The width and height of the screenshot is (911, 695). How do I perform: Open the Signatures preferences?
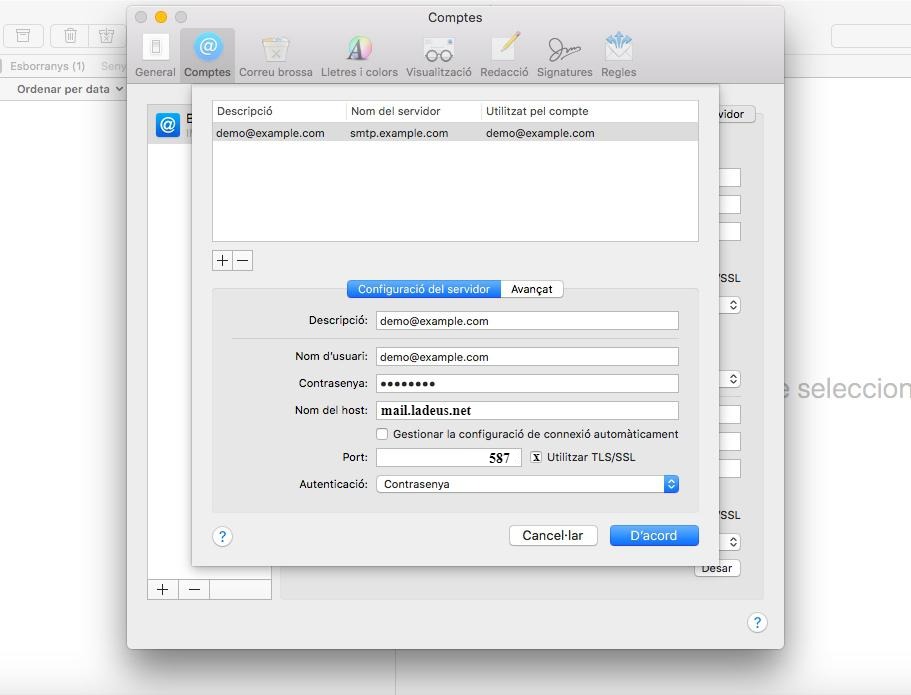(564, 55)
